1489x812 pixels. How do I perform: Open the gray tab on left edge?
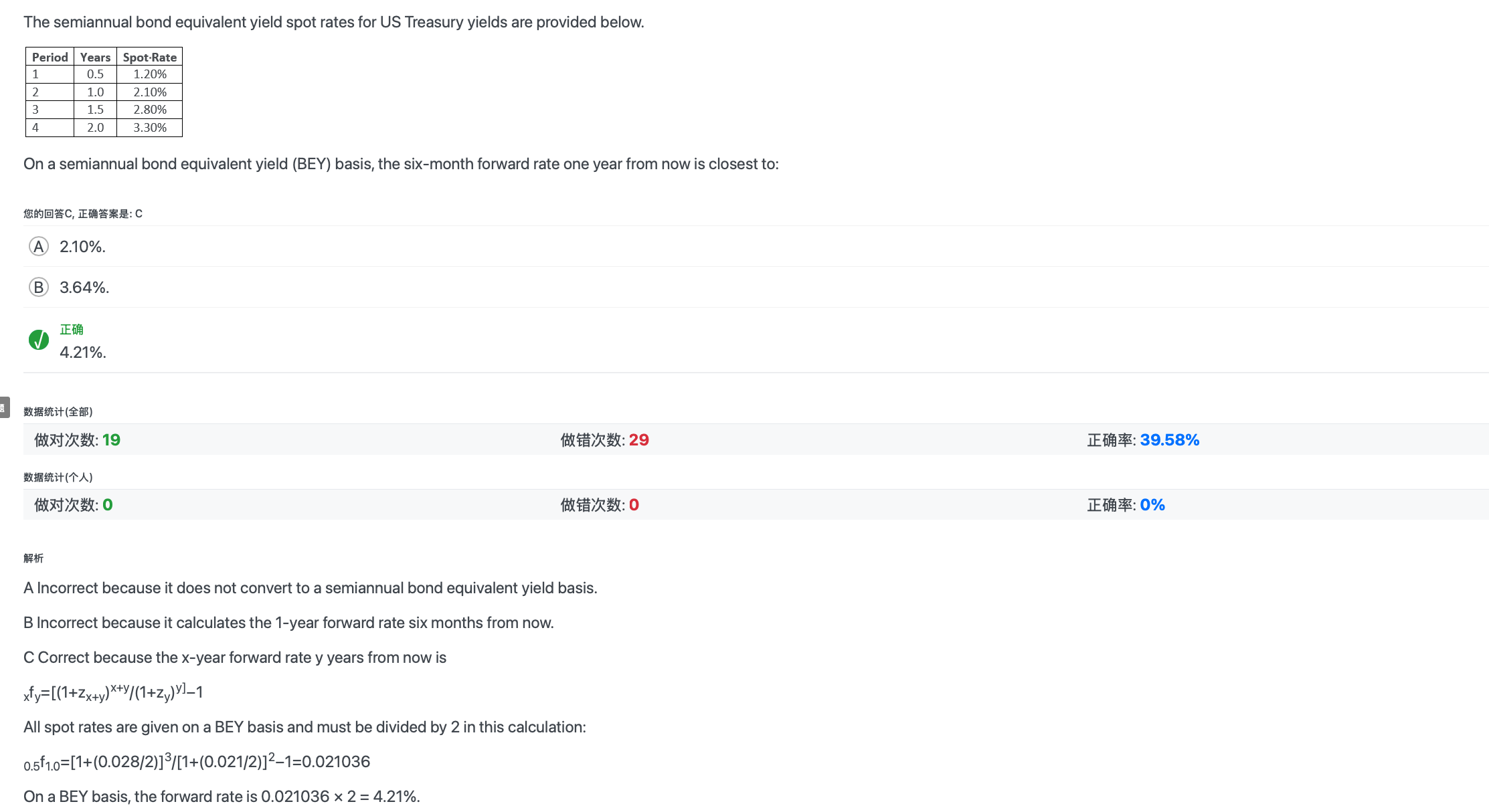pos(4,407)
